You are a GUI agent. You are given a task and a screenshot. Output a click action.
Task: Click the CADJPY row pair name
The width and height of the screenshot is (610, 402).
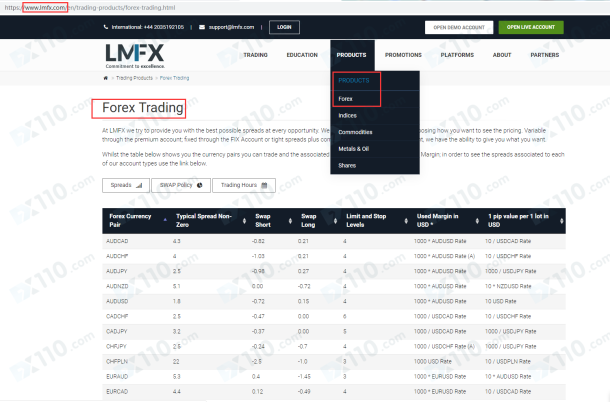117,332
